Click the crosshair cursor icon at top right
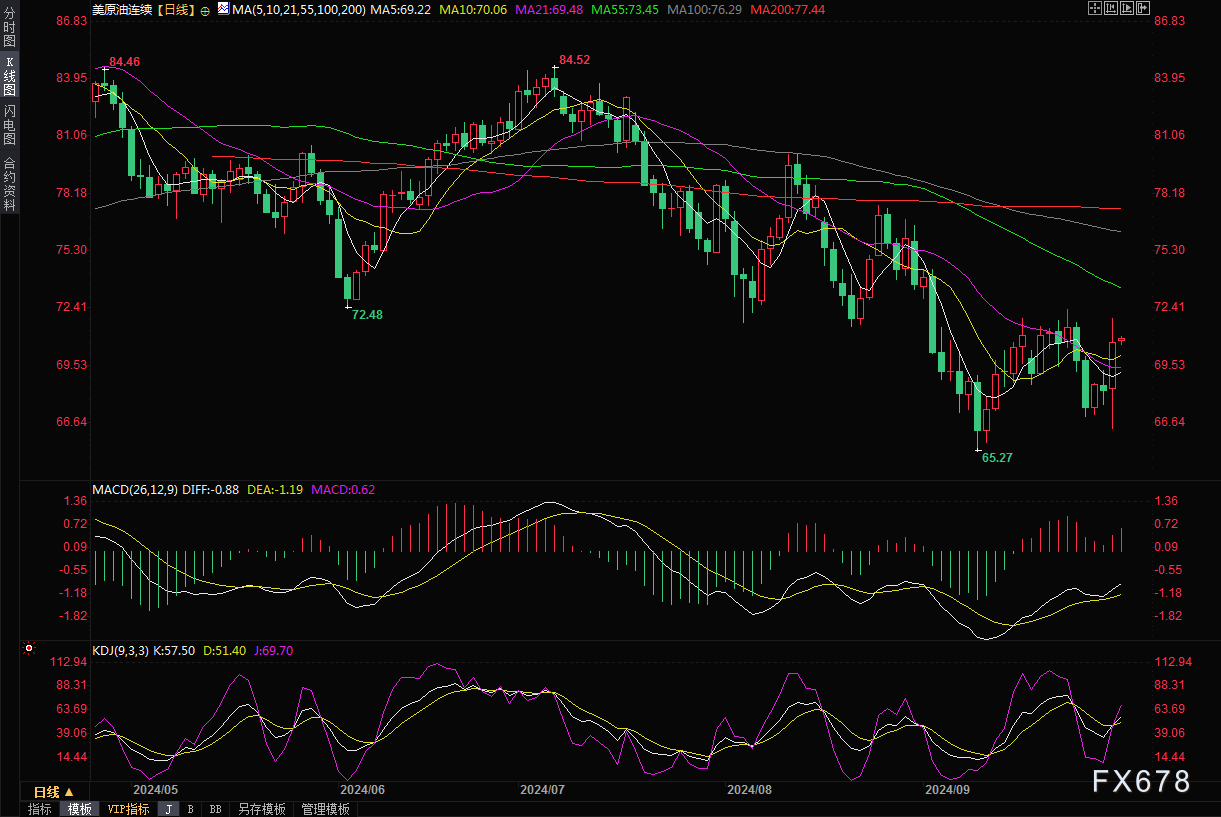1221x817 pixels. coord(1094,8)
